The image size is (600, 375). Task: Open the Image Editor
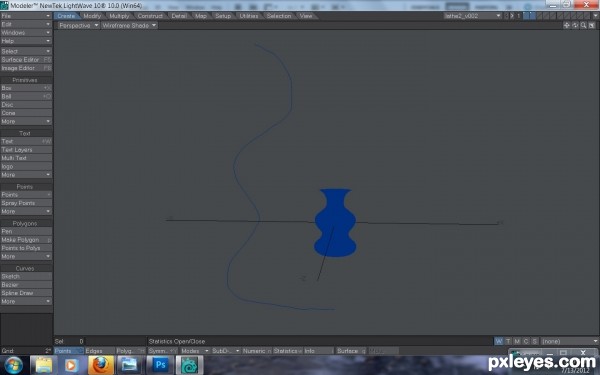26,68
